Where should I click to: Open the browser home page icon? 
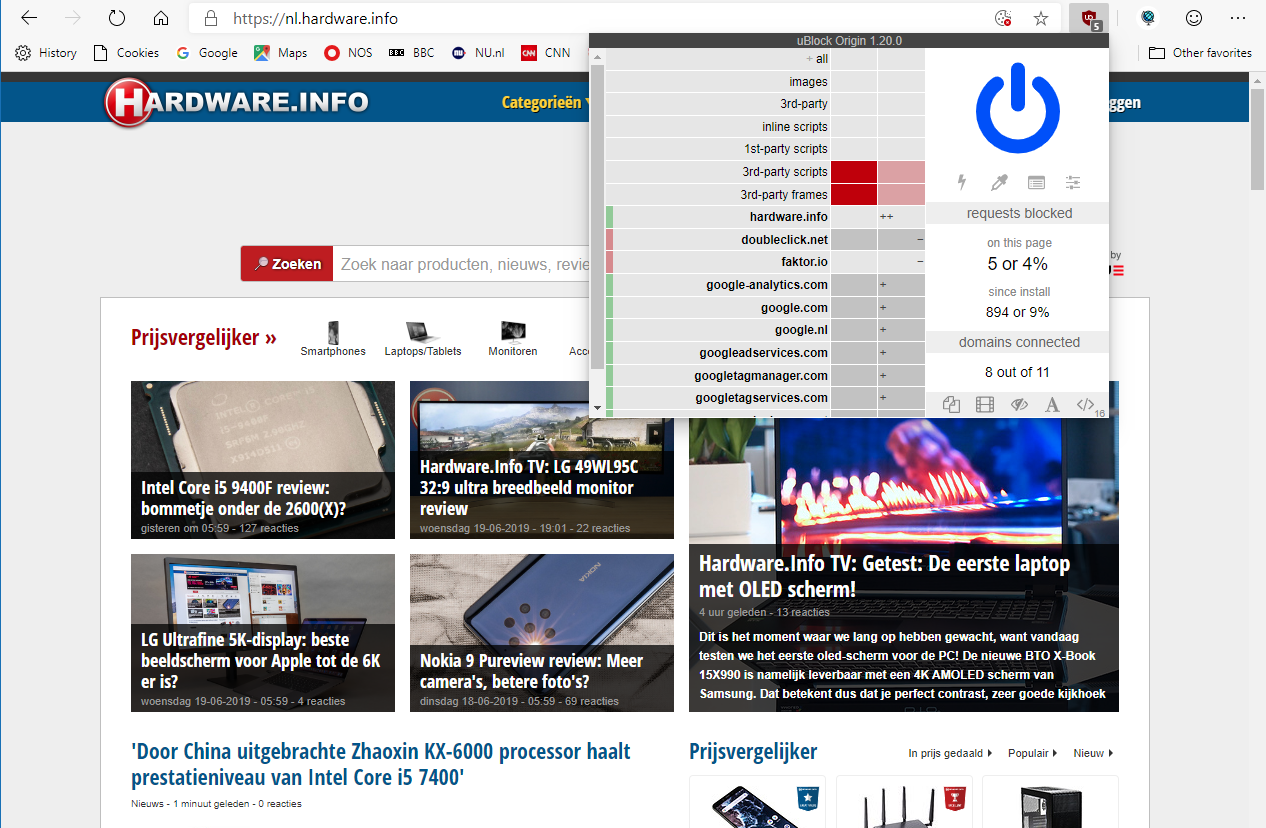point(161,18)
